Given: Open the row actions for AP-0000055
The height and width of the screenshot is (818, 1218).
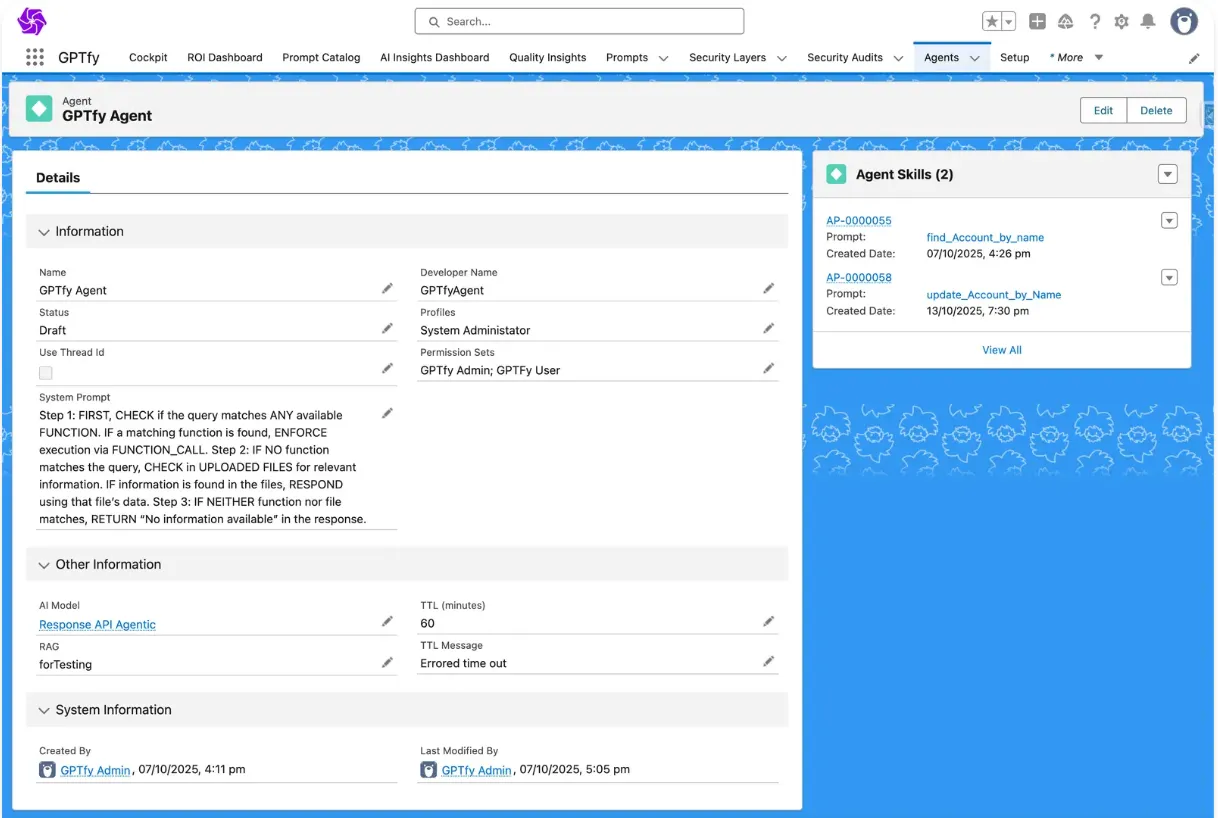Looking at the screenshot, I should (x=1169, y=220).
